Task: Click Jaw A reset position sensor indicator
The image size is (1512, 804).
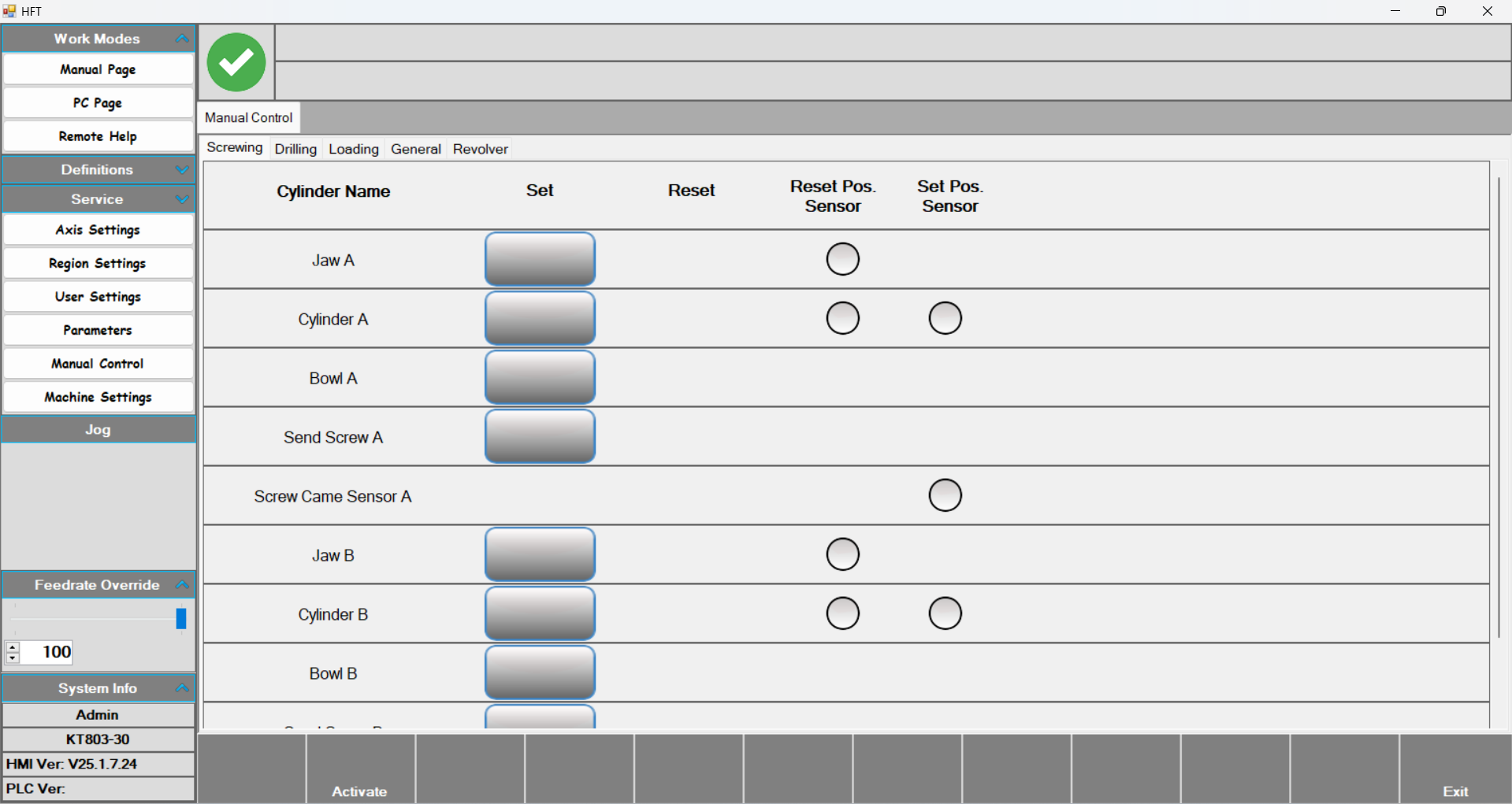Action: pos(842,259)
